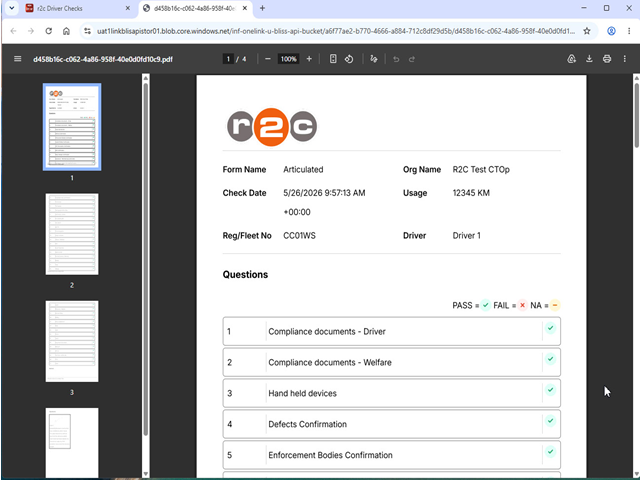Print the PDF document
The image size is (640, 481).
pos(607,59)
